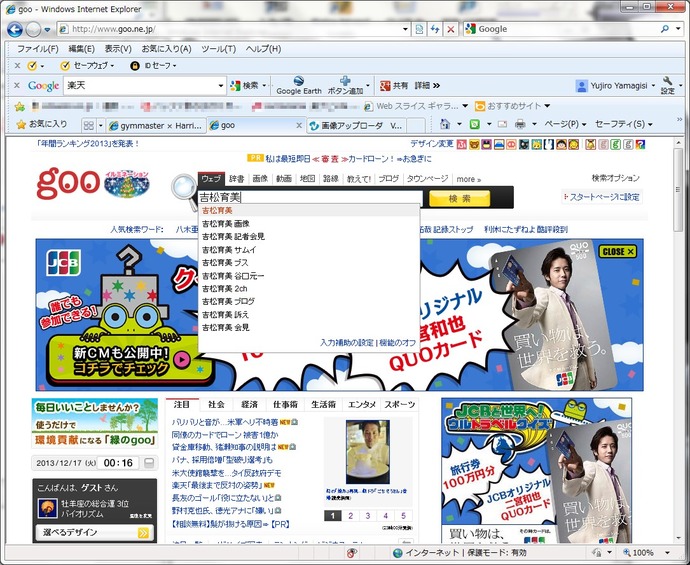690x565 pixels.
Task: Switch to the 画像アップローダ tab
Action: 356,126
